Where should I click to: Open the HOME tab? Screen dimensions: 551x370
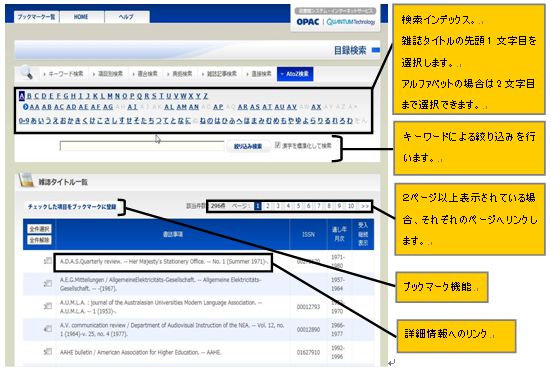pos(82,17)
